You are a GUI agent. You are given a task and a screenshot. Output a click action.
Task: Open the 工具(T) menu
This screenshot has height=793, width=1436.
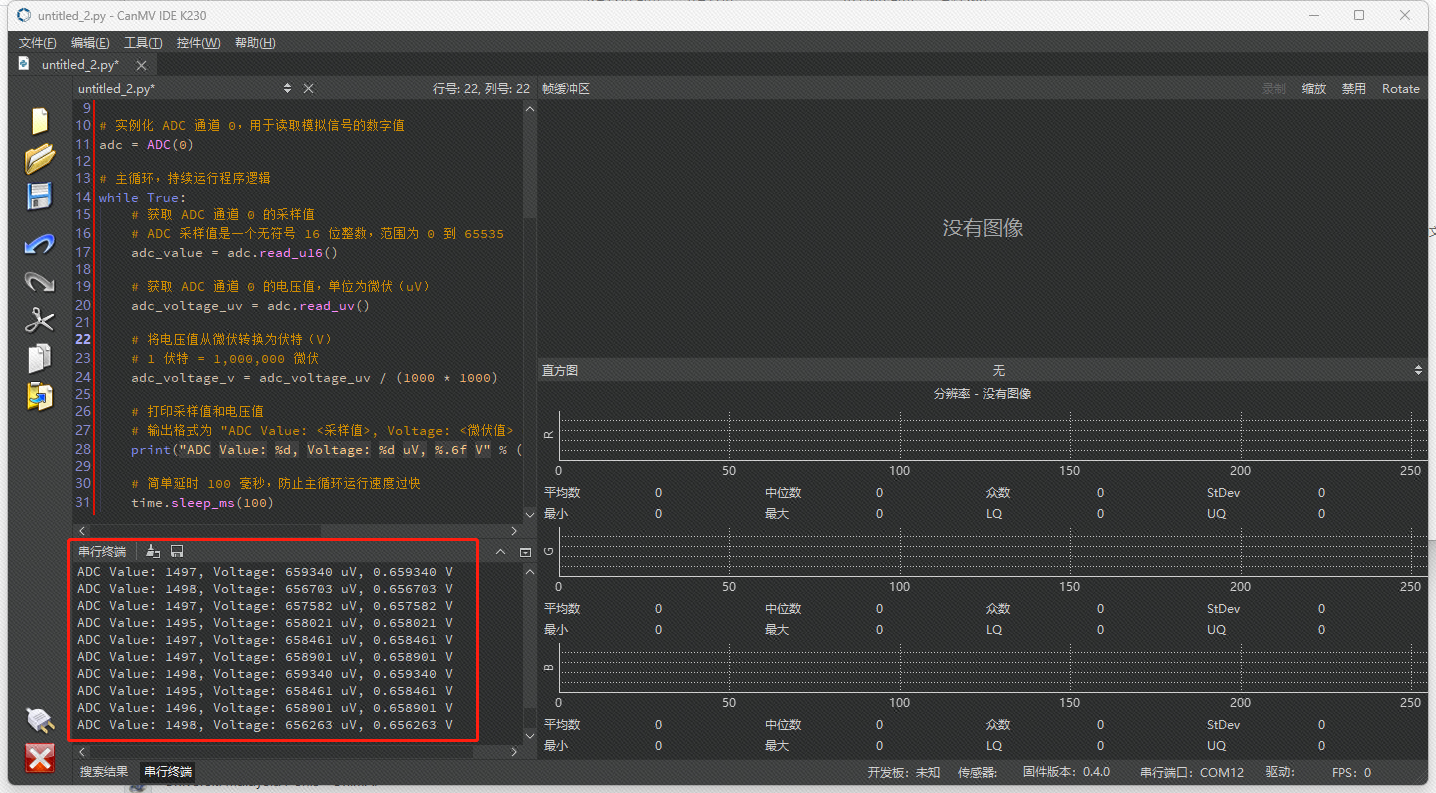pos(143,43)
